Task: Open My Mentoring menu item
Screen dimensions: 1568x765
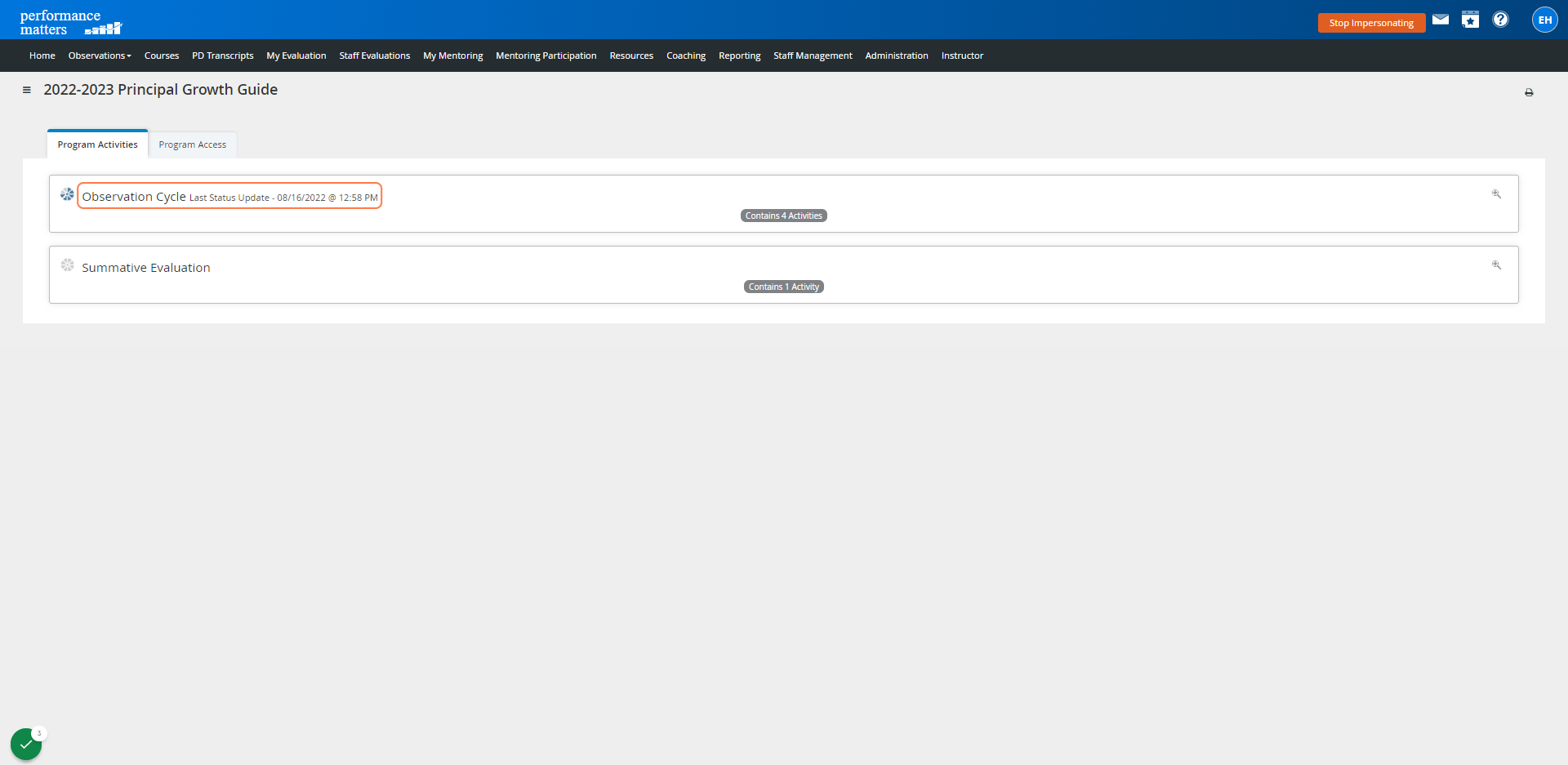Action: pos(453,56)
